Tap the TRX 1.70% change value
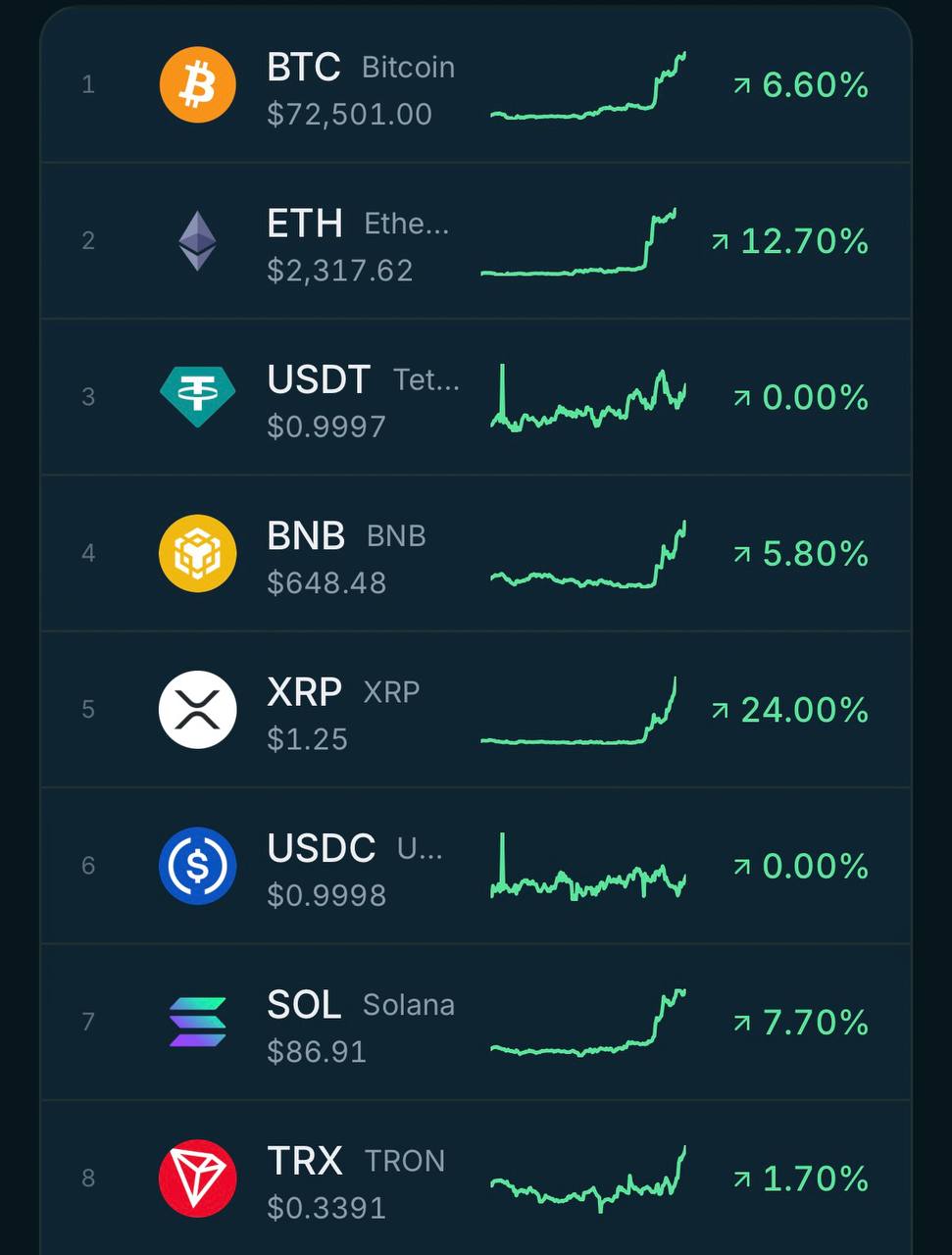This screenshot has height=1255, width=952. pyautogui.click(x=816, y=1178)
